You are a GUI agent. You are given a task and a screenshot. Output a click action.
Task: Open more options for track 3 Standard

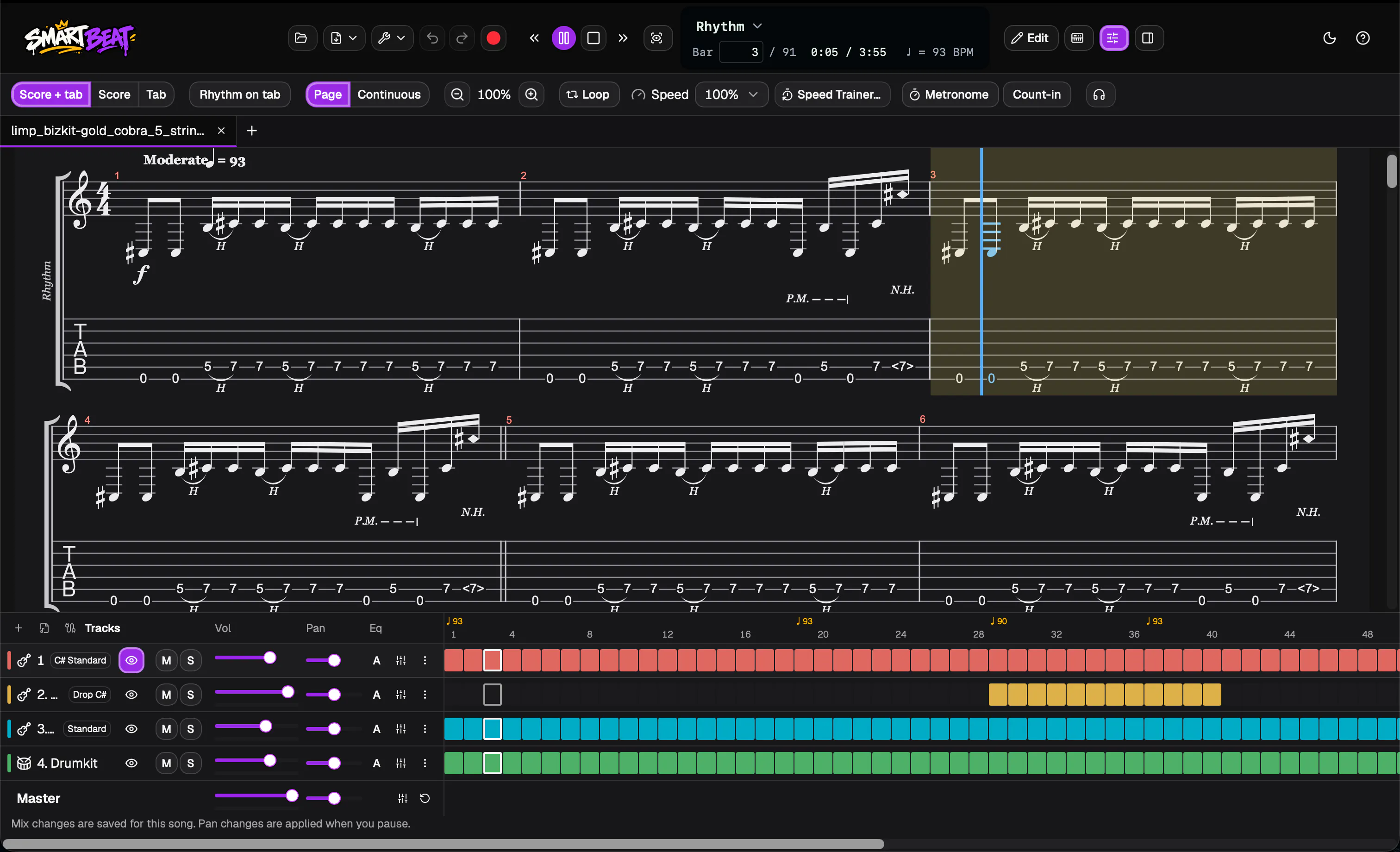425,729
